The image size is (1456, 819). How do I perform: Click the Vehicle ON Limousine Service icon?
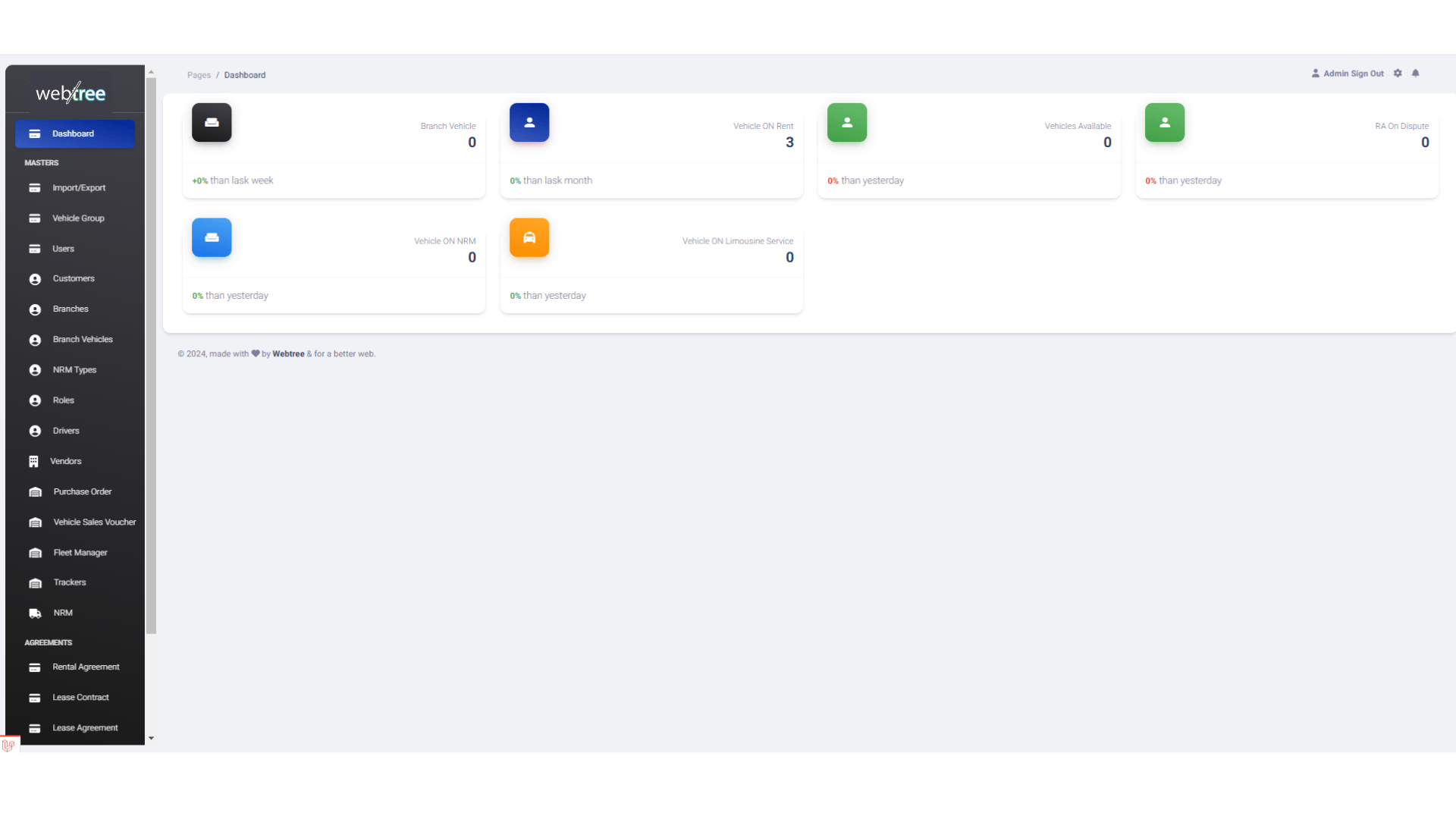tap(530, 237)
